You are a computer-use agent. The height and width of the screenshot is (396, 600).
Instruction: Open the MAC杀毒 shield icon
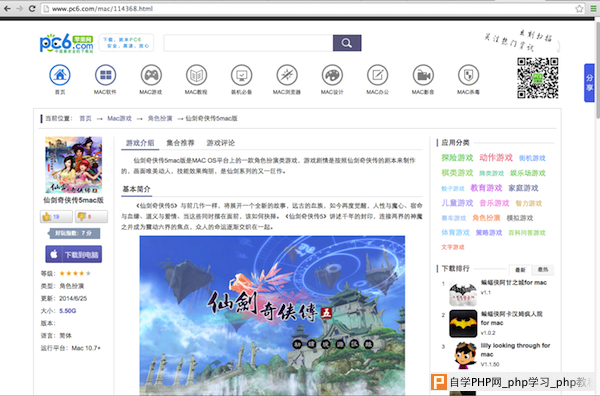468,75
